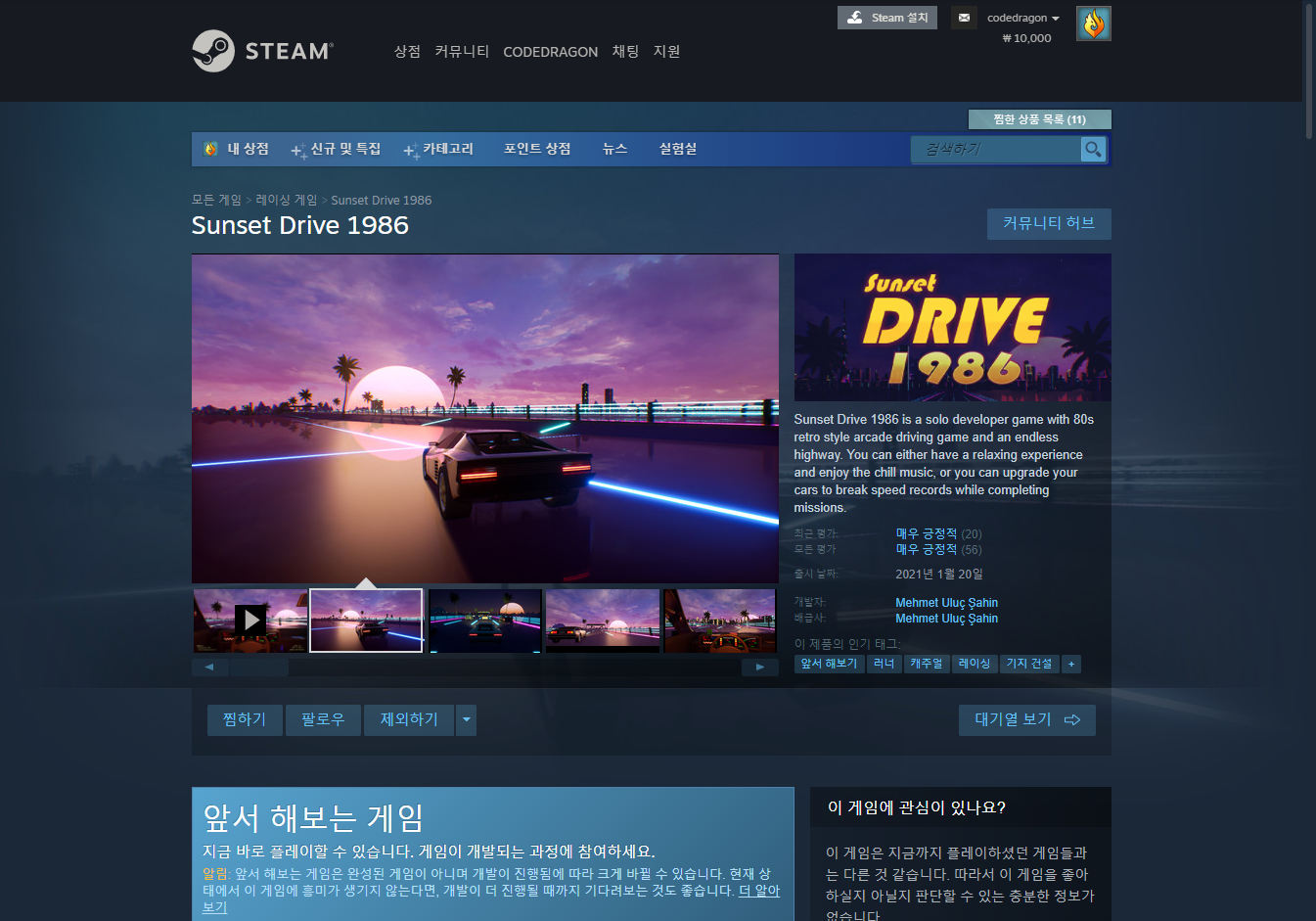Click the 팔로우 button
This screenshot has height=921, width=1316.
coord(323,719)
